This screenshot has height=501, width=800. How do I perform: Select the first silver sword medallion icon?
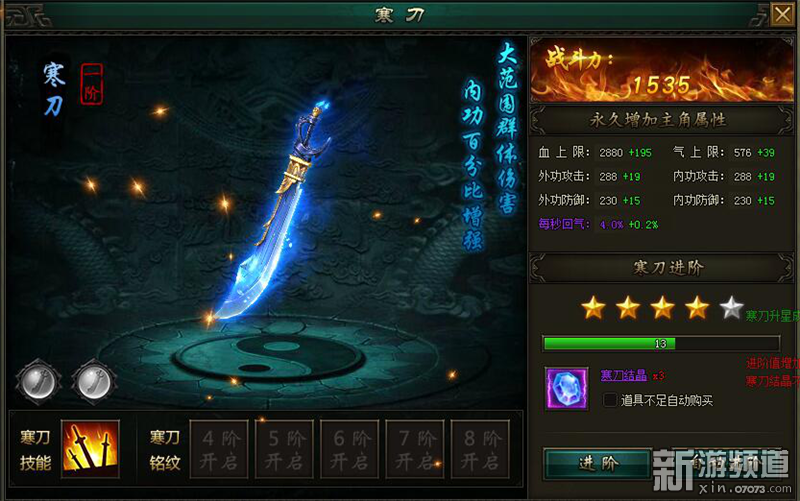[x=39, y=382]
